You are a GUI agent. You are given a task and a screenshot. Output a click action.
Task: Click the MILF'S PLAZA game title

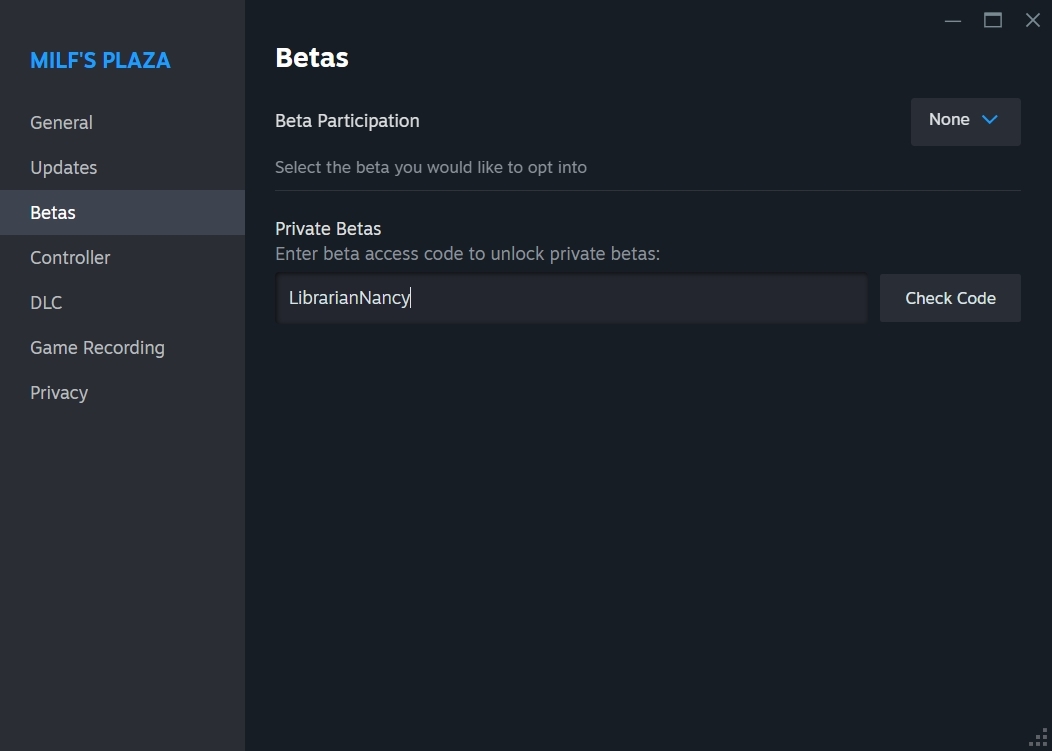(x=100, y=61)
